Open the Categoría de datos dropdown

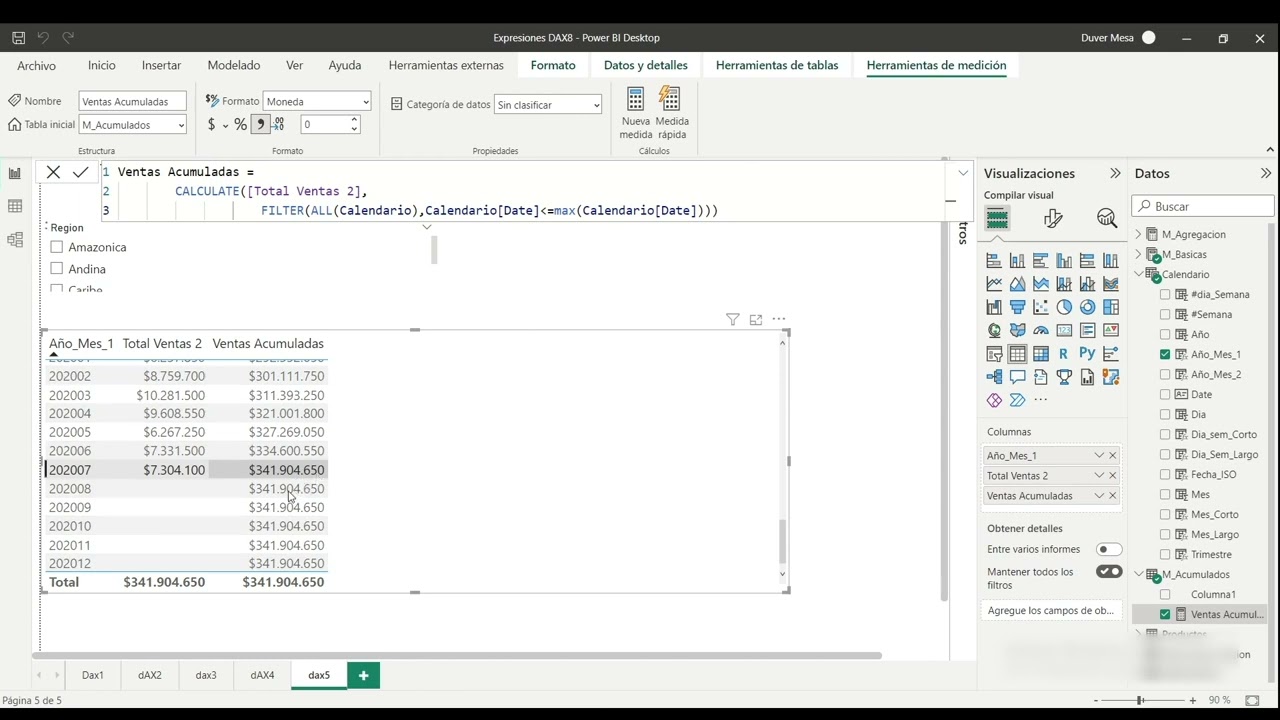548,104
